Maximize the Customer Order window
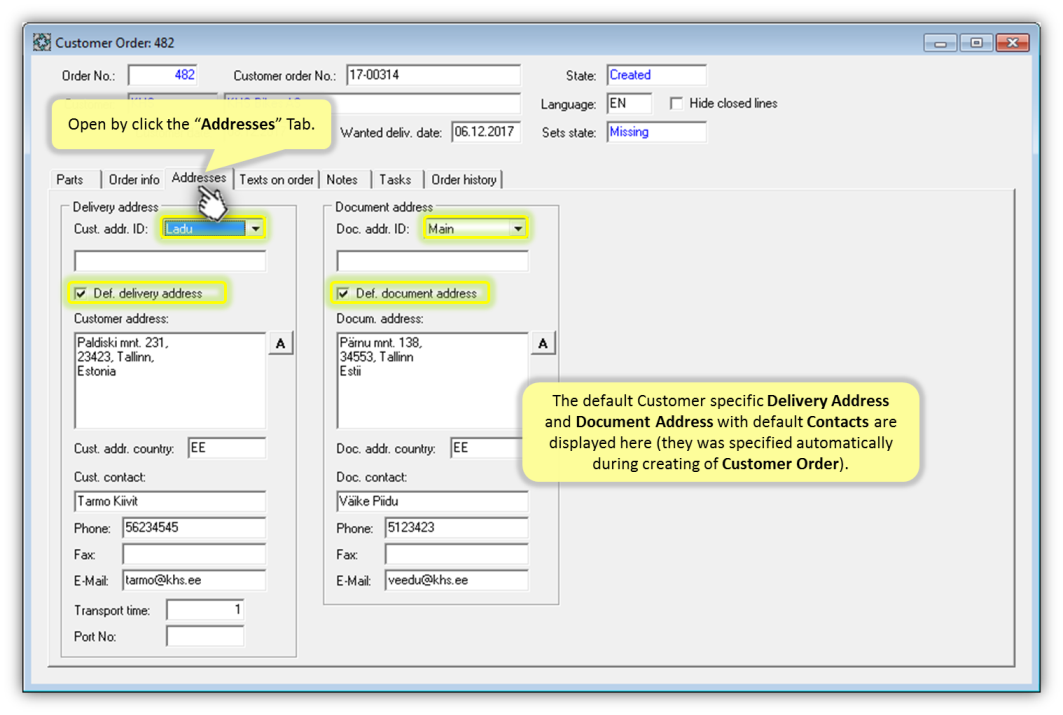1063x715 pixels. click(976, 43)
